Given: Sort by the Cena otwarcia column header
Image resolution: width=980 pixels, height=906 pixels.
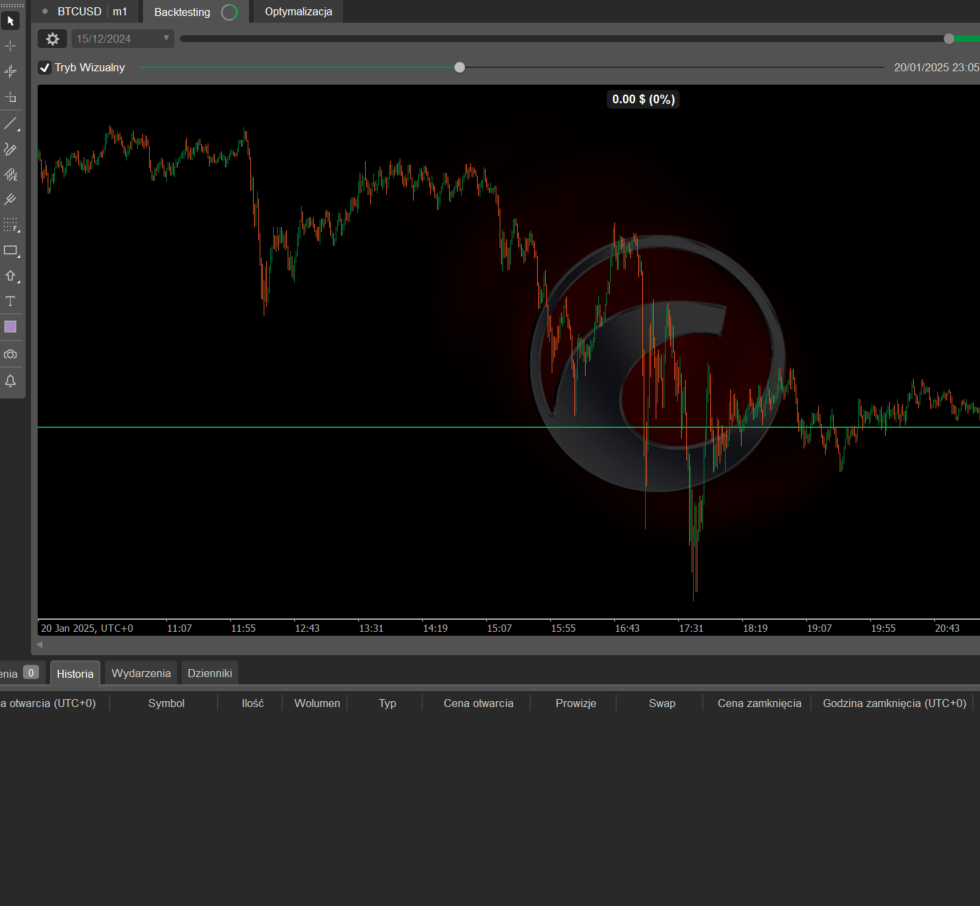Looking at the screenshot, I should pos(479,704).
